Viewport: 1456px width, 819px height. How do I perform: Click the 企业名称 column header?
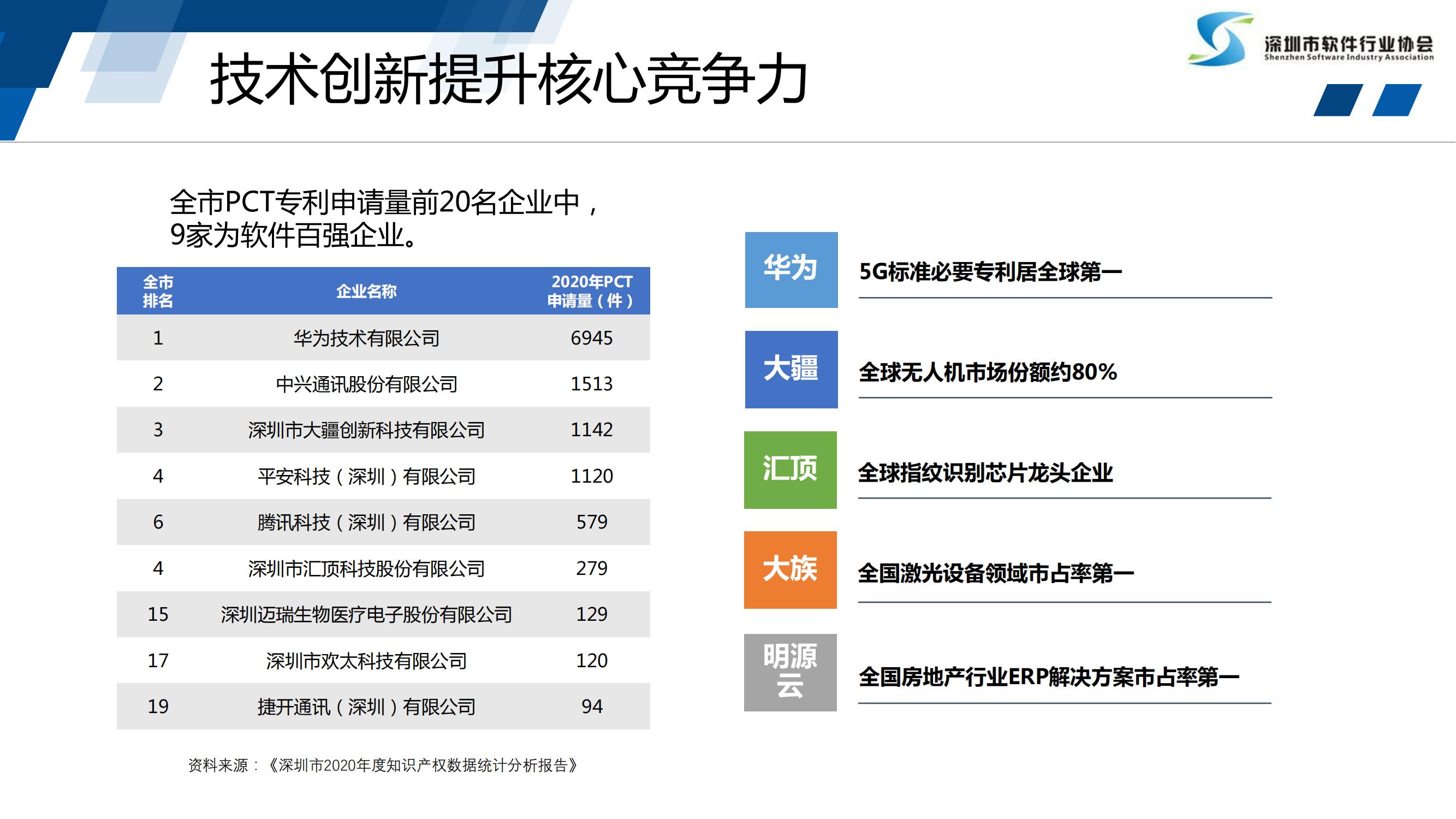click(x=366, y=291)
